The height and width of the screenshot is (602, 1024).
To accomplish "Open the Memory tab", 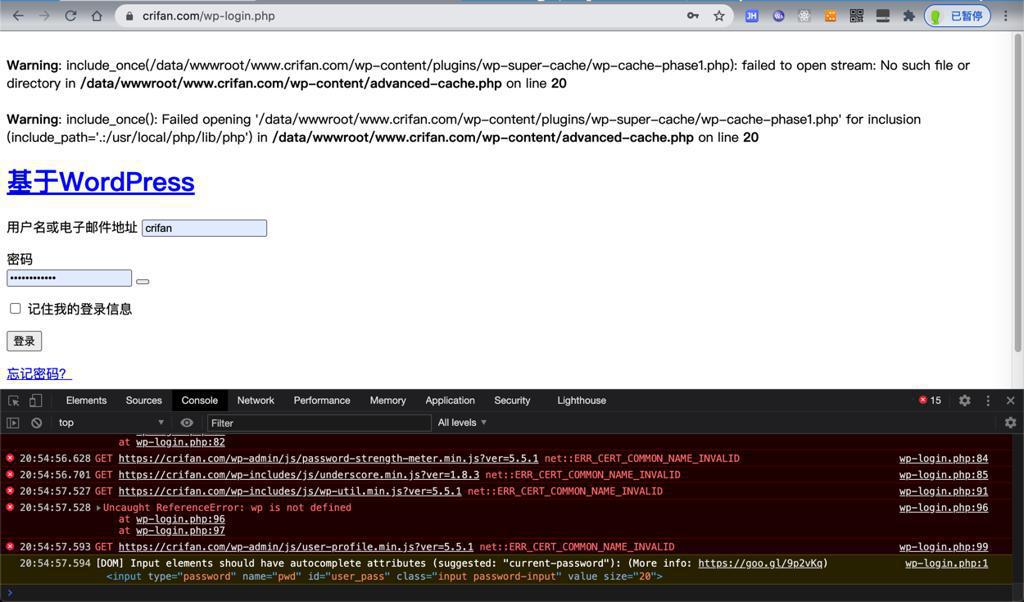I will pyautogui.click(x=388, y=400).
